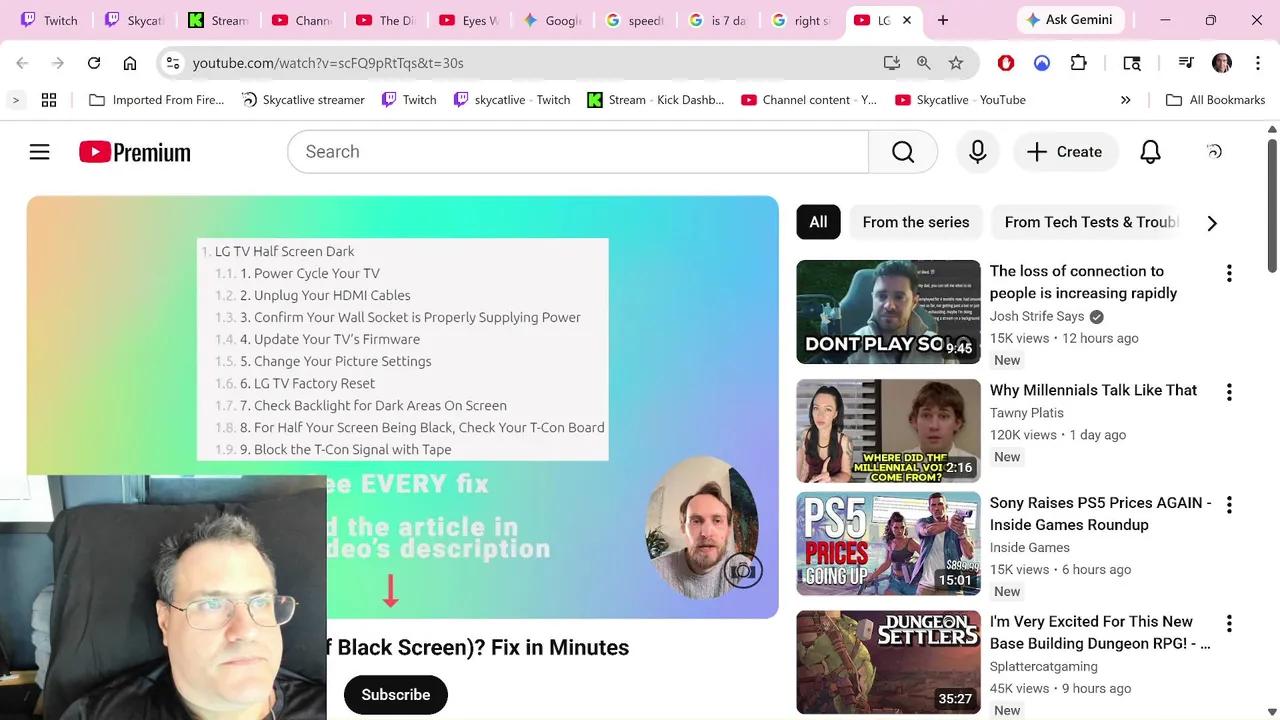Open Chrome three-dot menu
This screenshot has height=720, width=1280.
(1257, 63)
